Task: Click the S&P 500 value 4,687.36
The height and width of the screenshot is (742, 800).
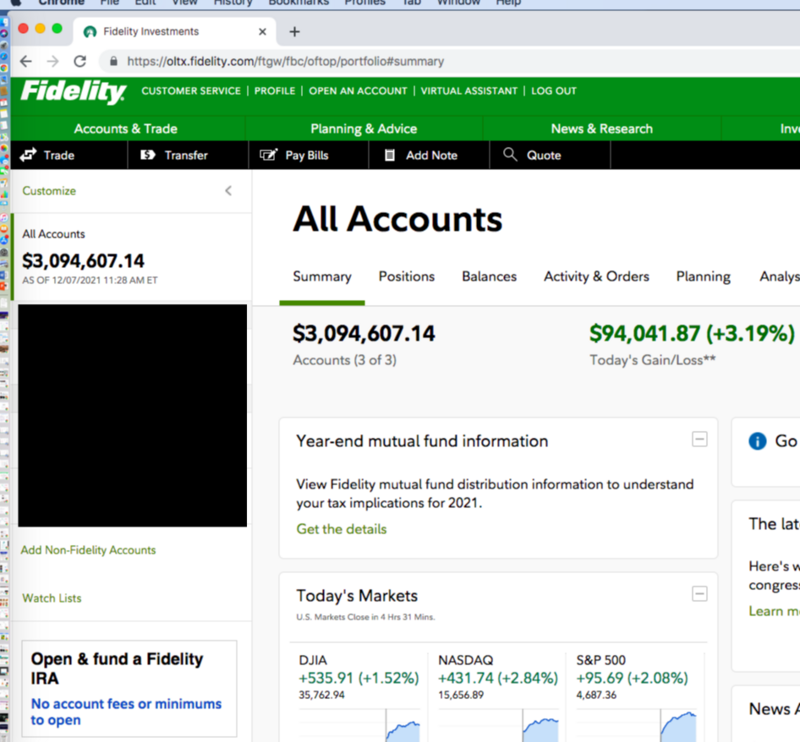Action: click(596, 695)
